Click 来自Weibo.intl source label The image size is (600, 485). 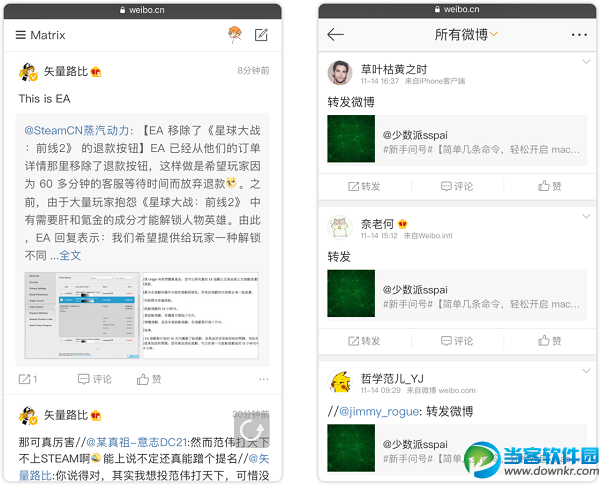coord(428,236)
